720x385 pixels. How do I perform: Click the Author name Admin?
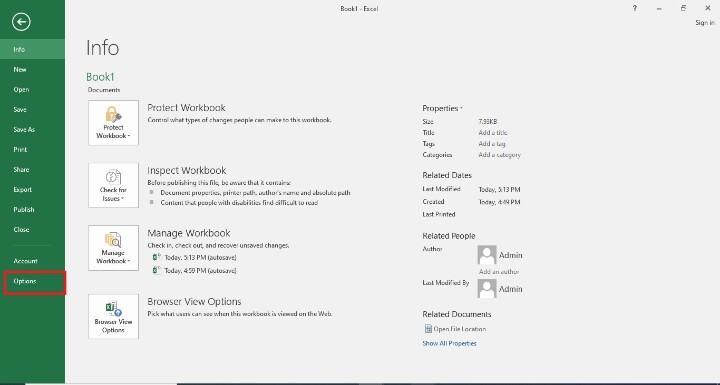click(x=511, y=255)
